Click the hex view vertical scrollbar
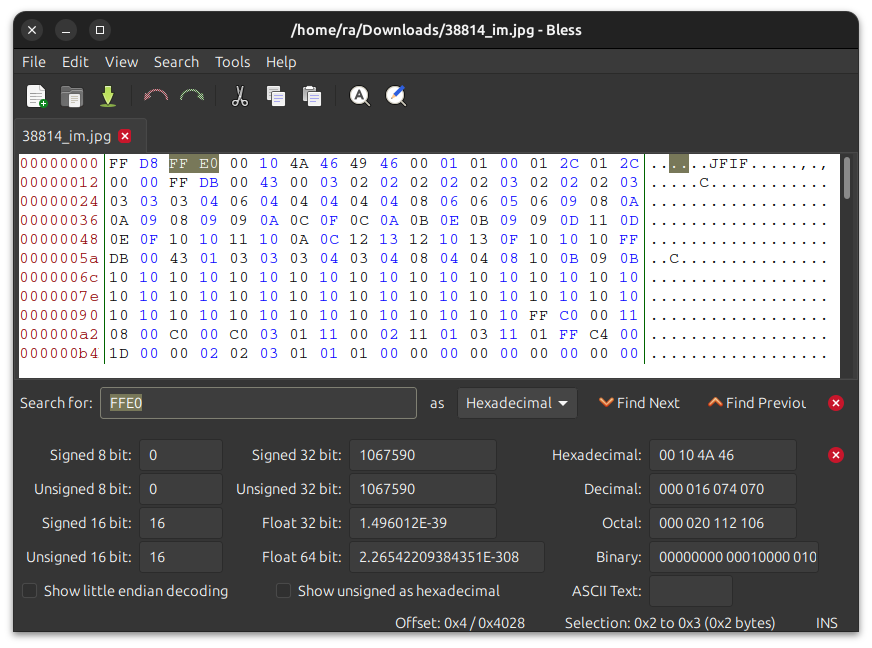The height and width of the screenshot is (648, 872). click(x=846, y=178)
